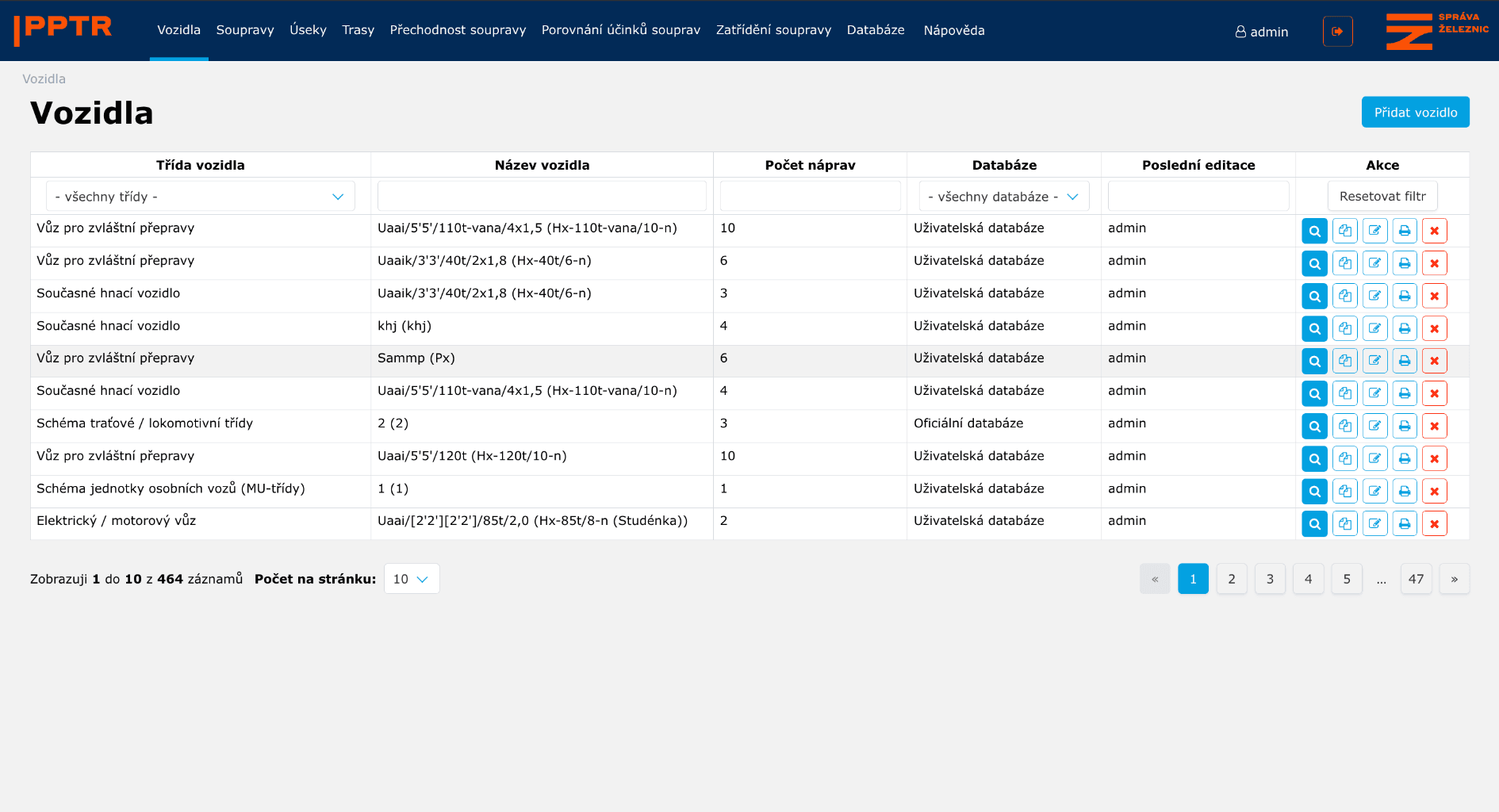1499x812 pixels.
Task: Open the 'všechny databáze' filter dropdown
Action: (1003, 197)
